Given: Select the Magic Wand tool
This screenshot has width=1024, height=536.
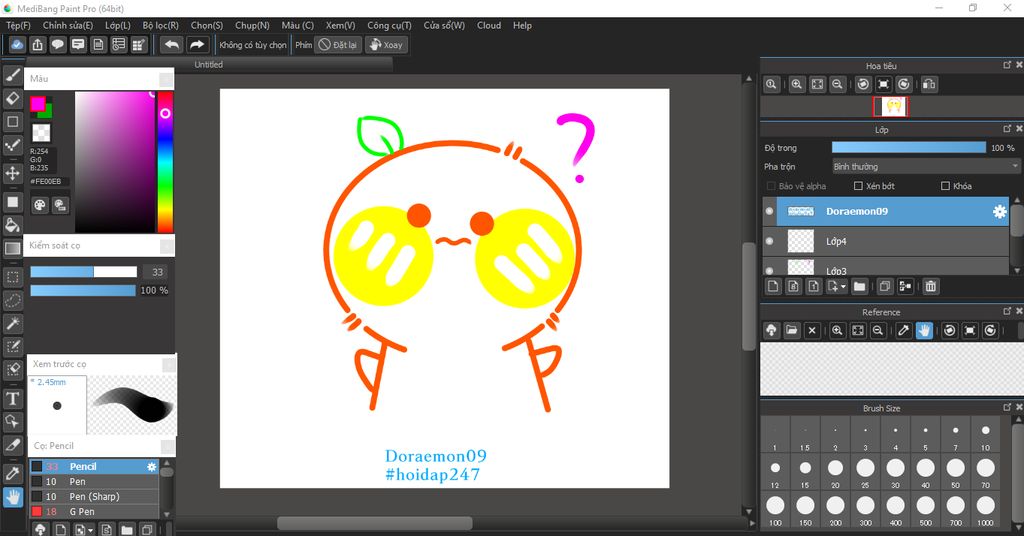Looking at the screenshot, I should coord(12,323).
